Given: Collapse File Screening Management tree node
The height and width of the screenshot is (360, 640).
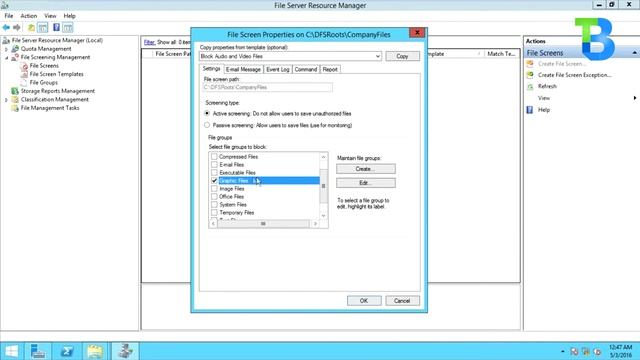Looking at the screenshot, I should [x=6, y=58].
